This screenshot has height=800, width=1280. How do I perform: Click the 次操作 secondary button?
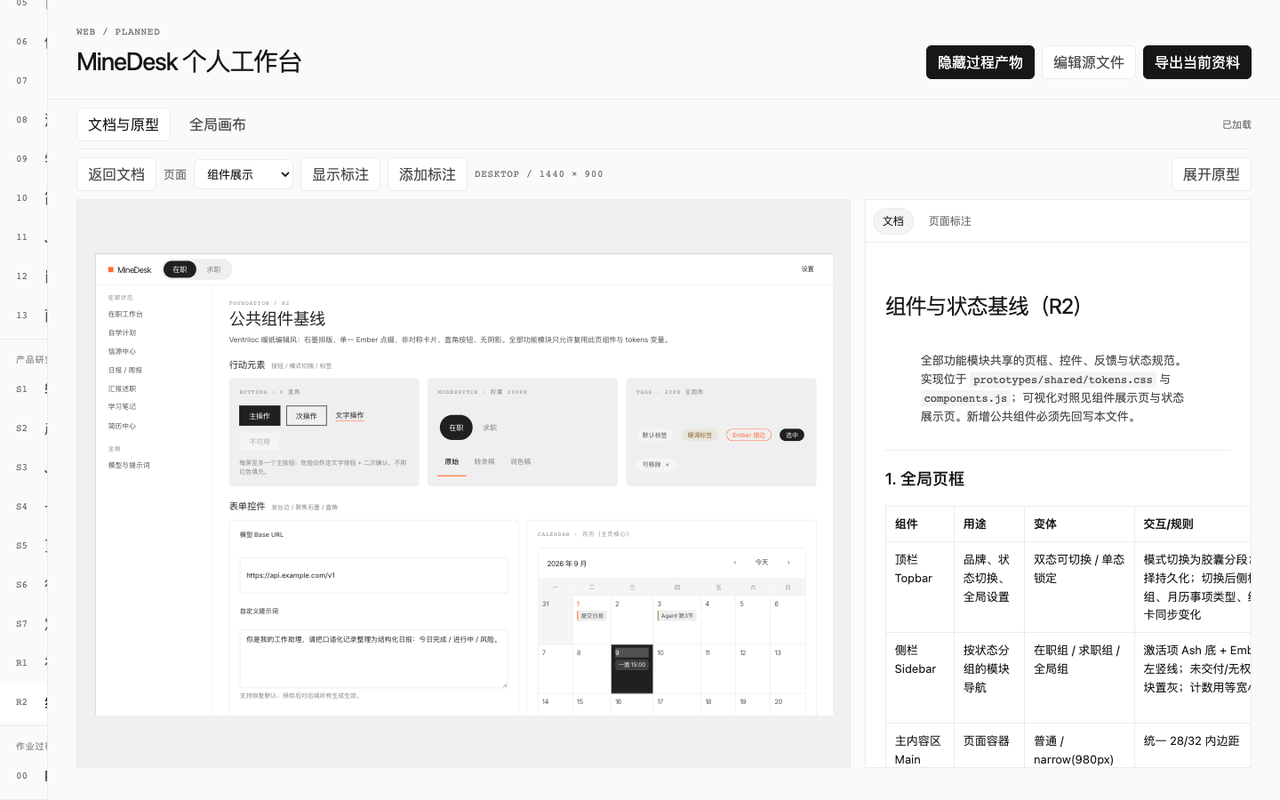pos(306,416)
